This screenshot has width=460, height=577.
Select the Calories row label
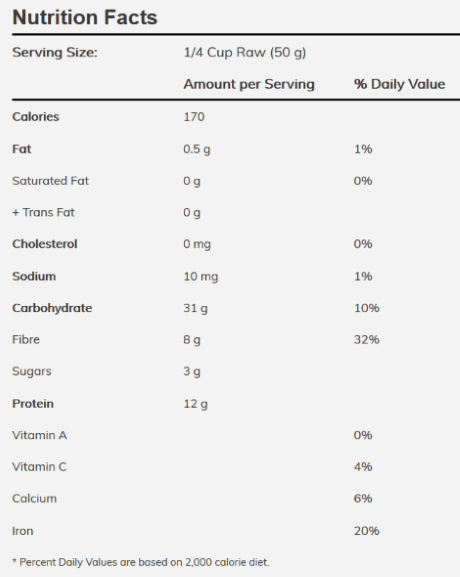(36, 117)
